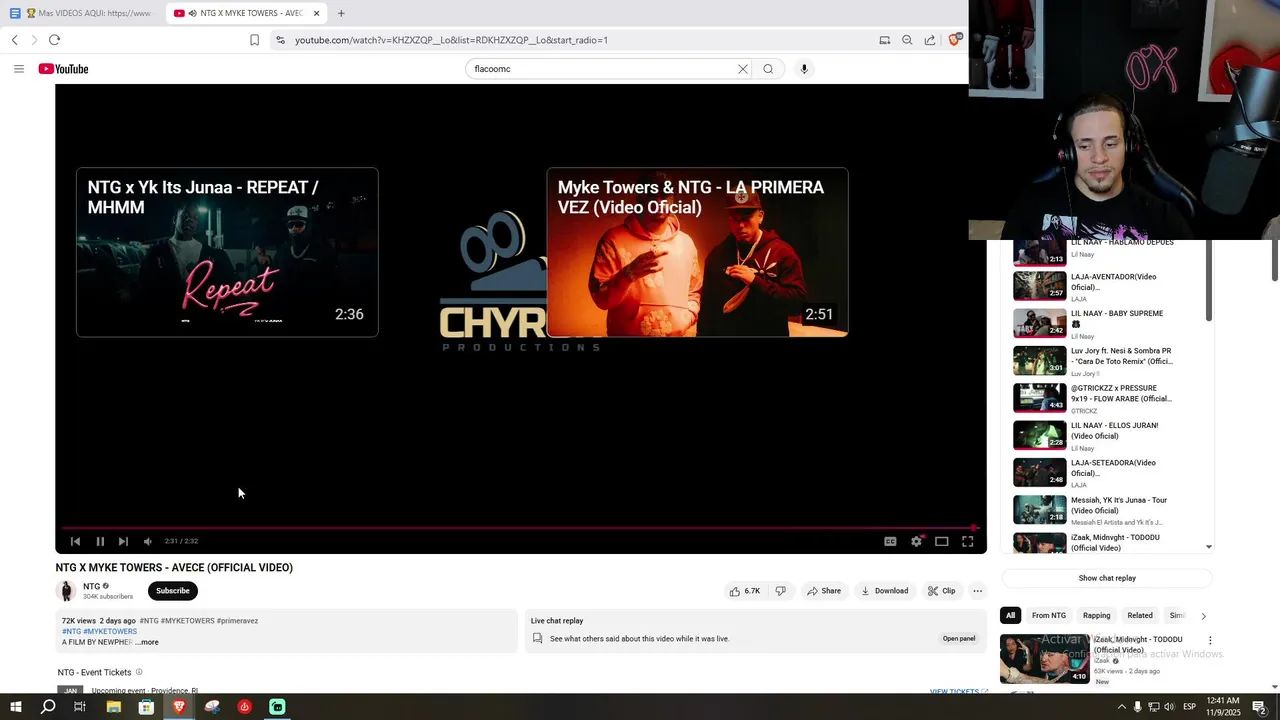Open Brave Shields icon
1280x720 pixels.
pos(954,40)
